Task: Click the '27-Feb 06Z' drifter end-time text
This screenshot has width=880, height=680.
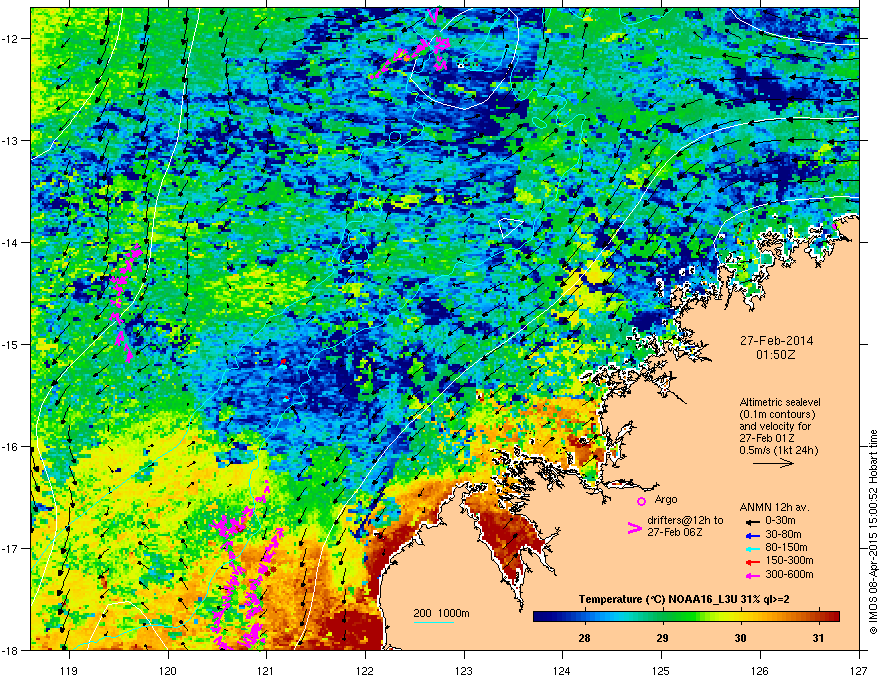Action: click(675, 532)
